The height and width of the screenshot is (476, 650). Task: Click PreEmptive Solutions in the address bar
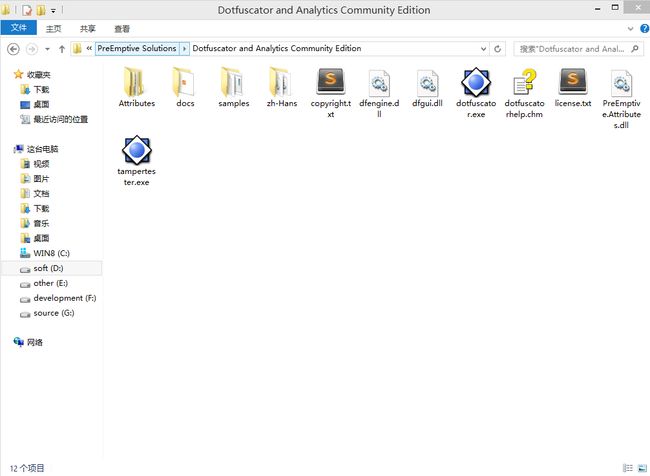(x=137, y=49)
